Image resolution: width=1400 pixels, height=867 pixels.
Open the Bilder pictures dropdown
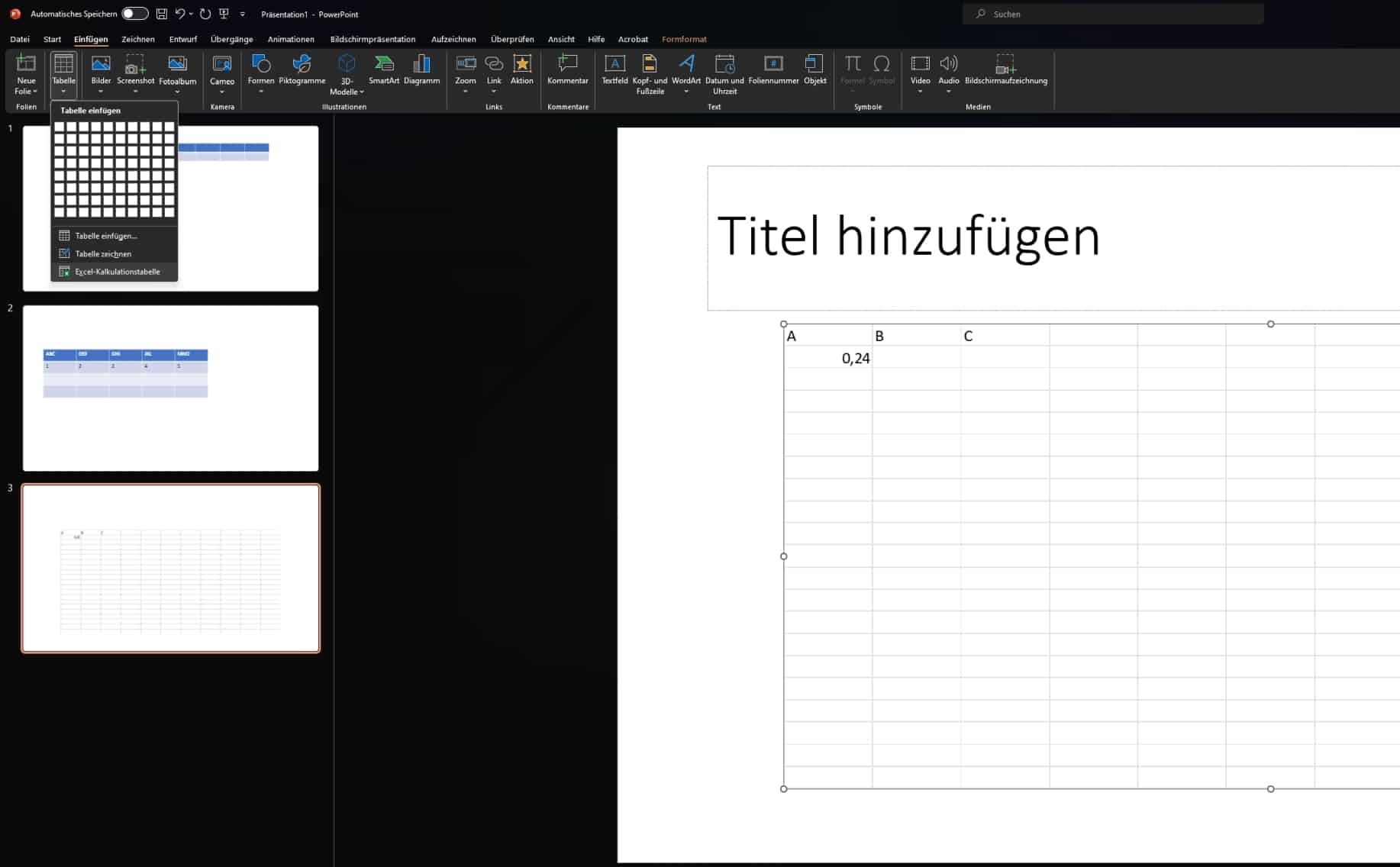tap(101, 92)
